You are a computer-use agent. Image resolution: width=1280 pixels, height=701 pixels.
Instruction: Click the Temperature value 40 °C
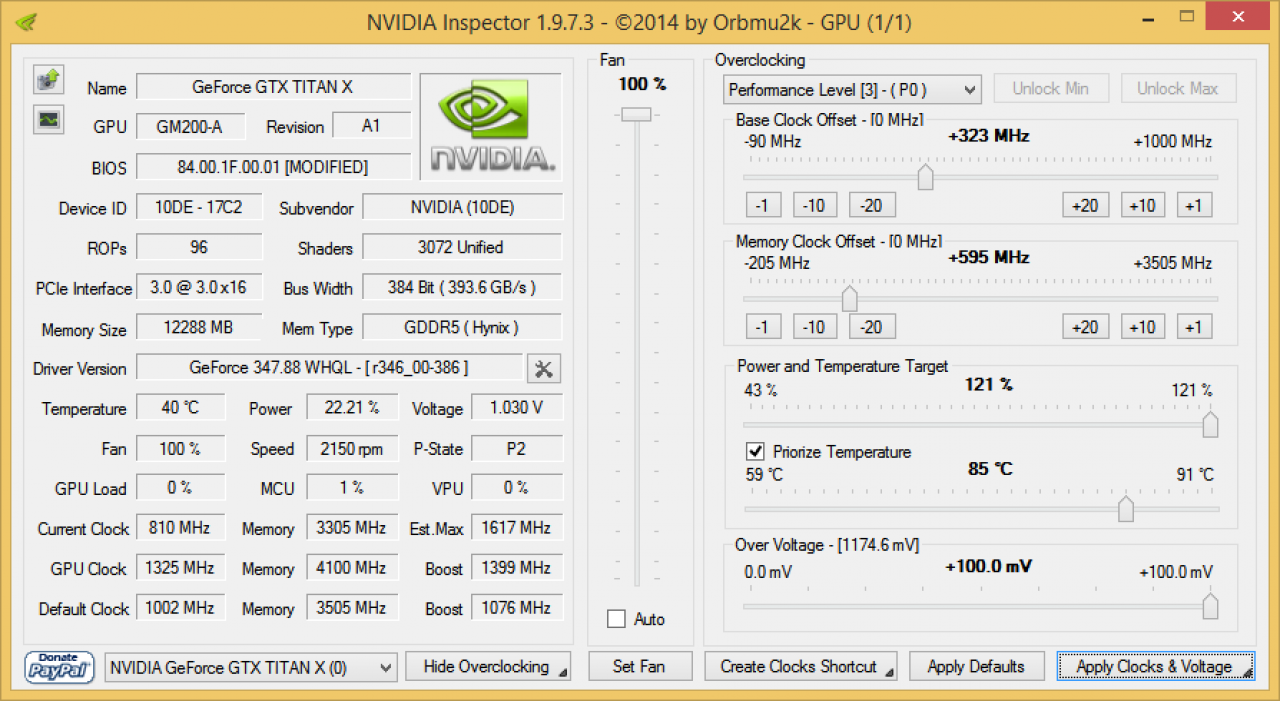point(181,408)
